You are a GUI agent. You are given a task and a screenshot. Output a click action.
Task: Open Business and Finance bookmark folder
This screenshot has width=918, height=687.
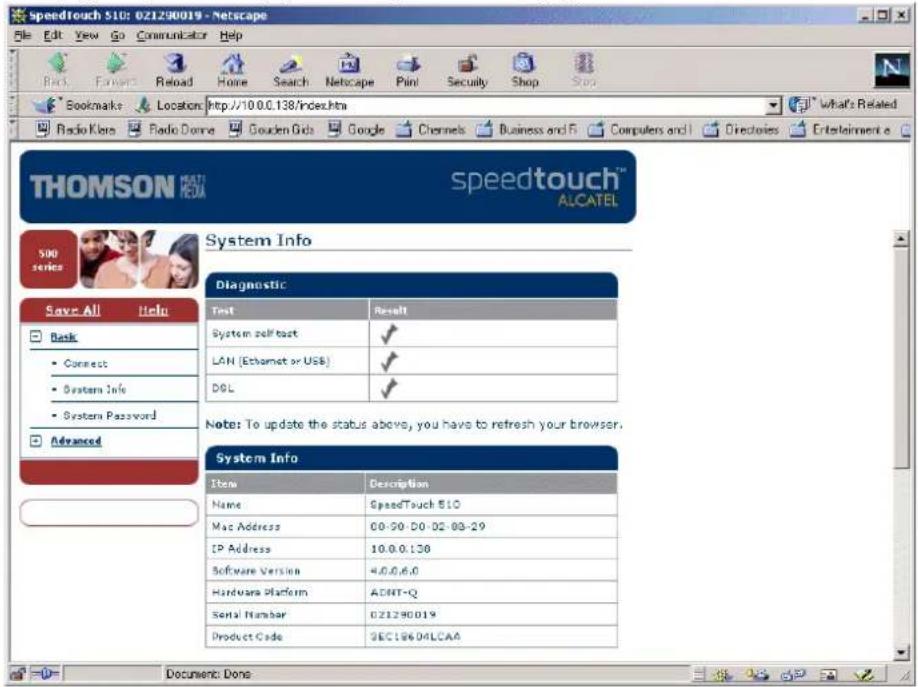526,129
